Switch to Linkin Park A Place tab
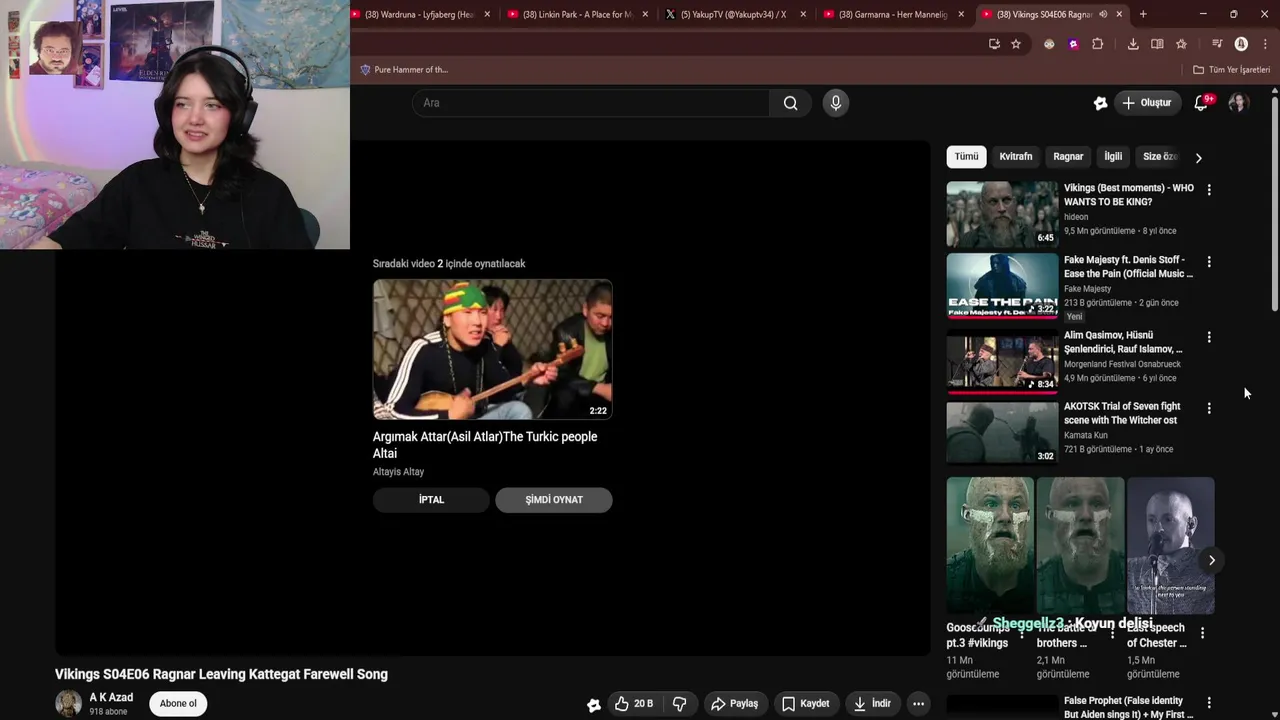 point(577,14)
